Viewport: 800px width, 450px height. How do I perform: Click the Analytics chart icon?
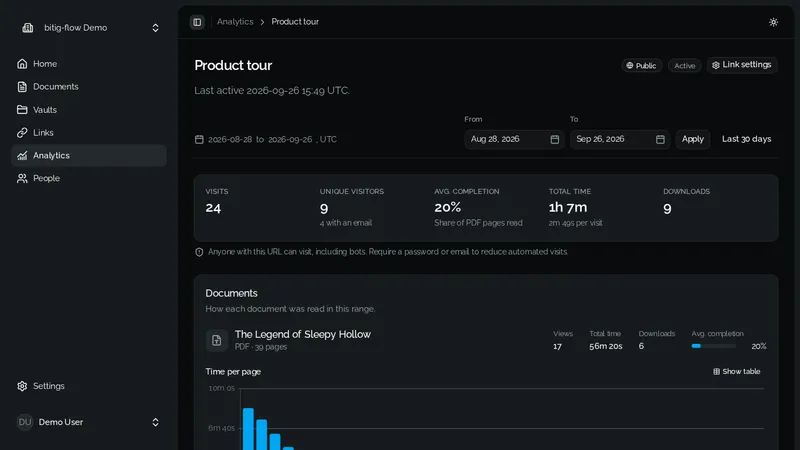point(22,156)
